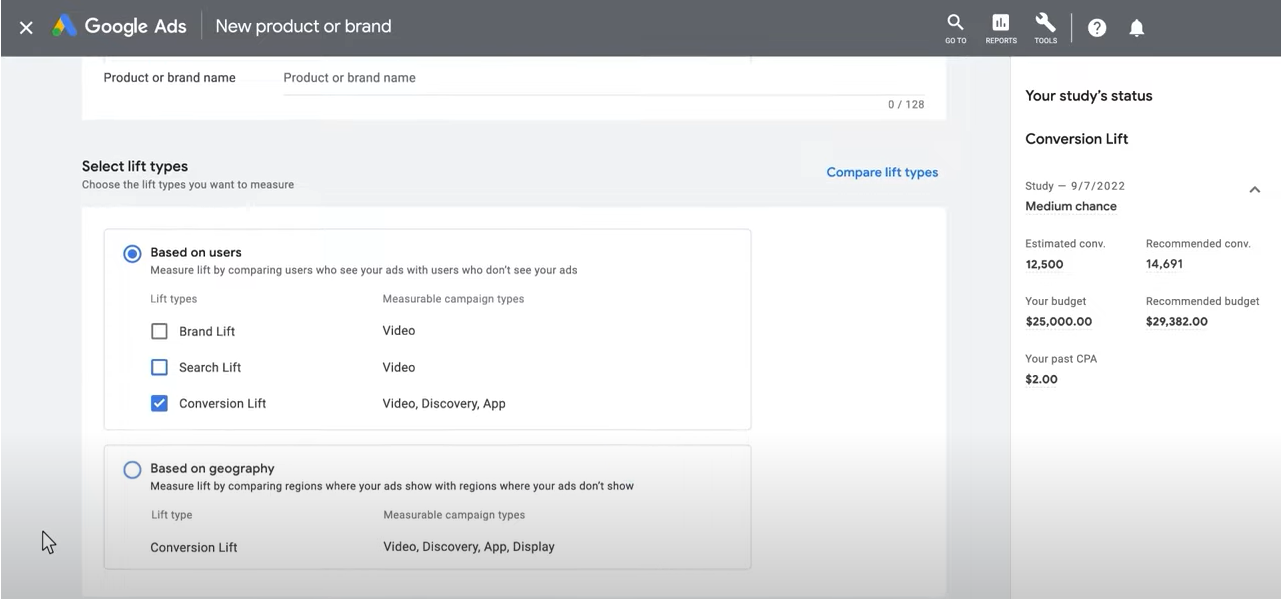Enable the Search Lift checkbox

[159, 367]
